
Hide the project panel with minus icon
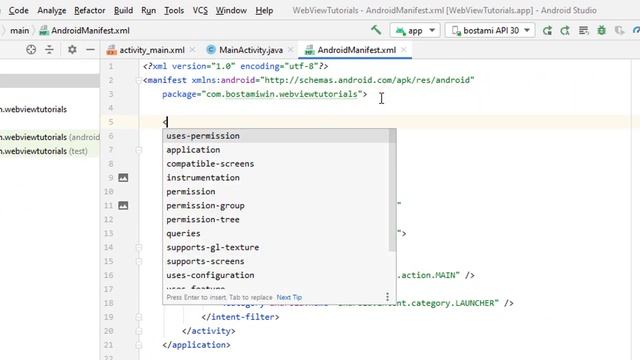[90, 50]
